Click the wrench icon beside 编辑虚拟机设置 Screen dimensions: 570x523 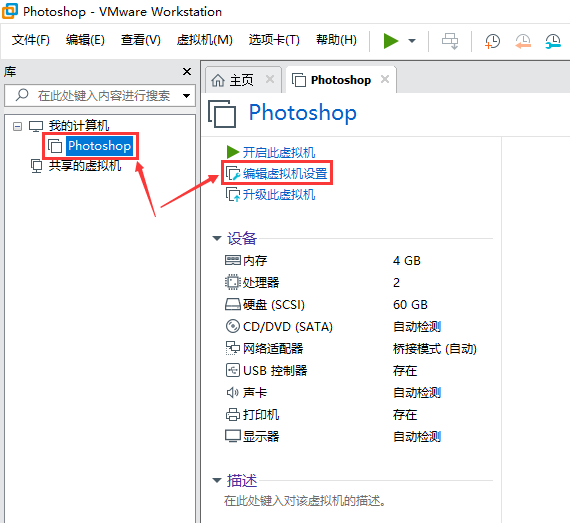click(x=233, y=173)
